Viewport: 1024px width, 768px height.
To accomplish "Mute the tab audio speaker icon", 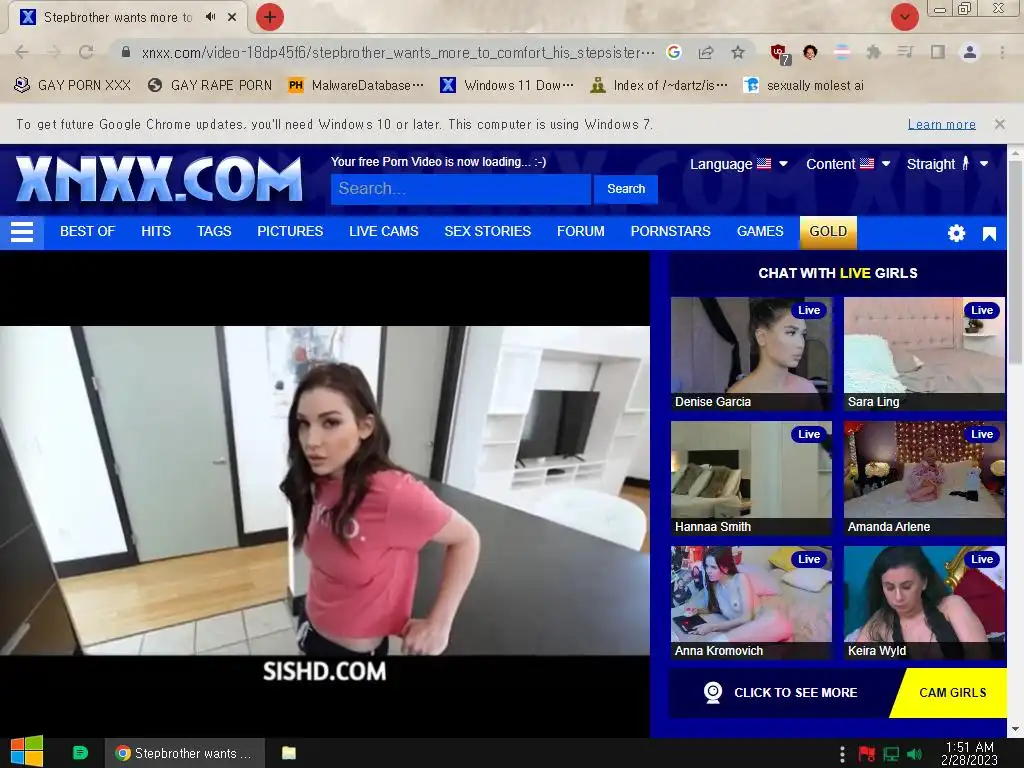I will click(210, 17).
